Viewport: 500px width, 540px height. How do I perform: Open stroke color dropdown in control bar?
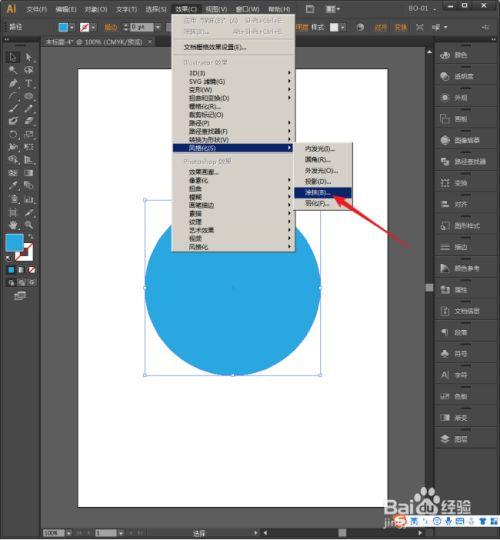pyautogui.click(x=93, y=27)
